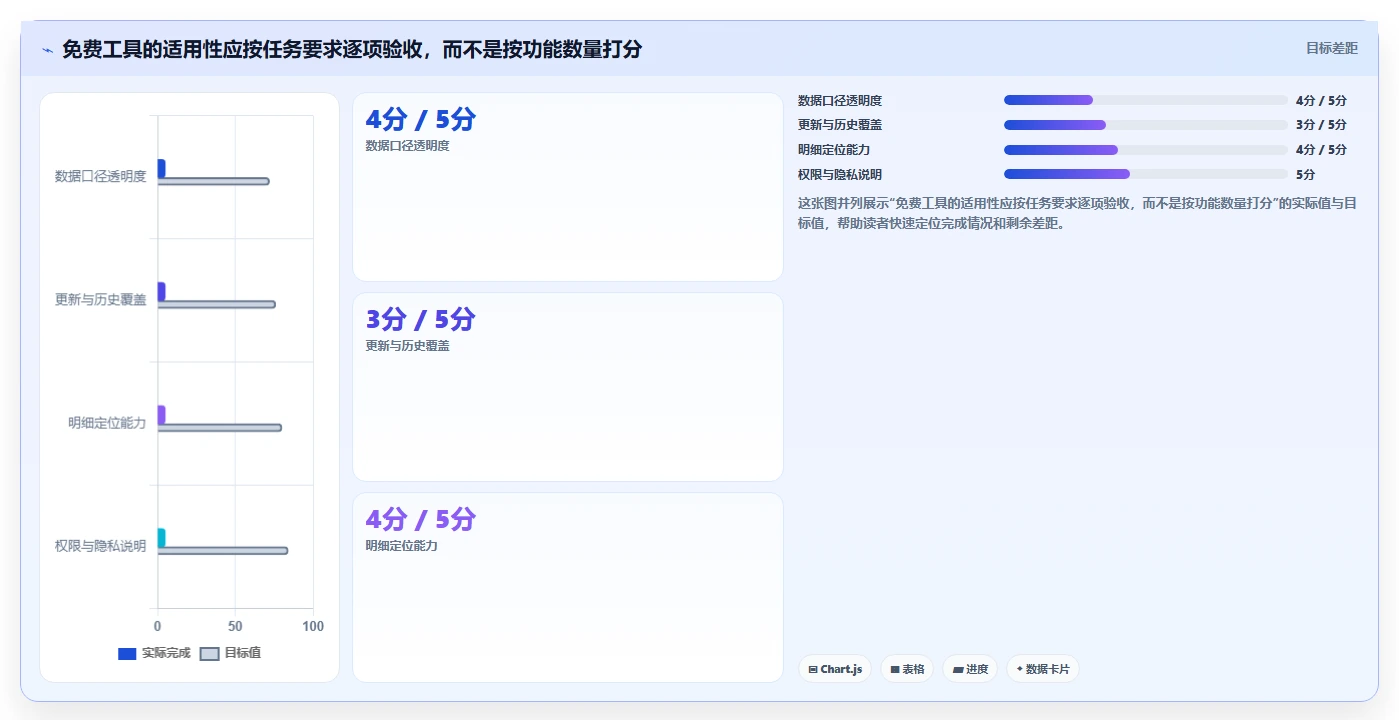
Task: Click the 明细定位能力 target bar in chart
Action: pyautogui.click(x=219, y=428)
